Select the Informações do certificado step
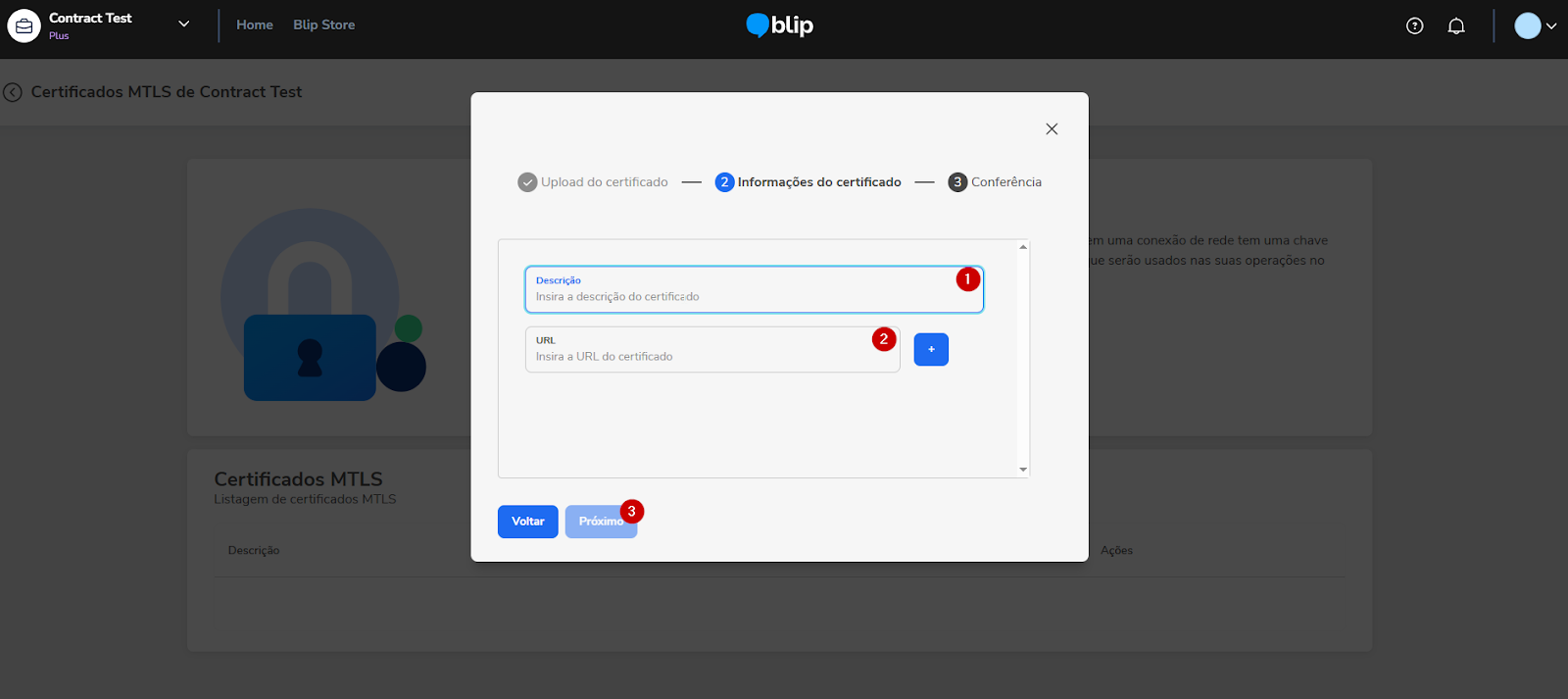 pos(808,182)
